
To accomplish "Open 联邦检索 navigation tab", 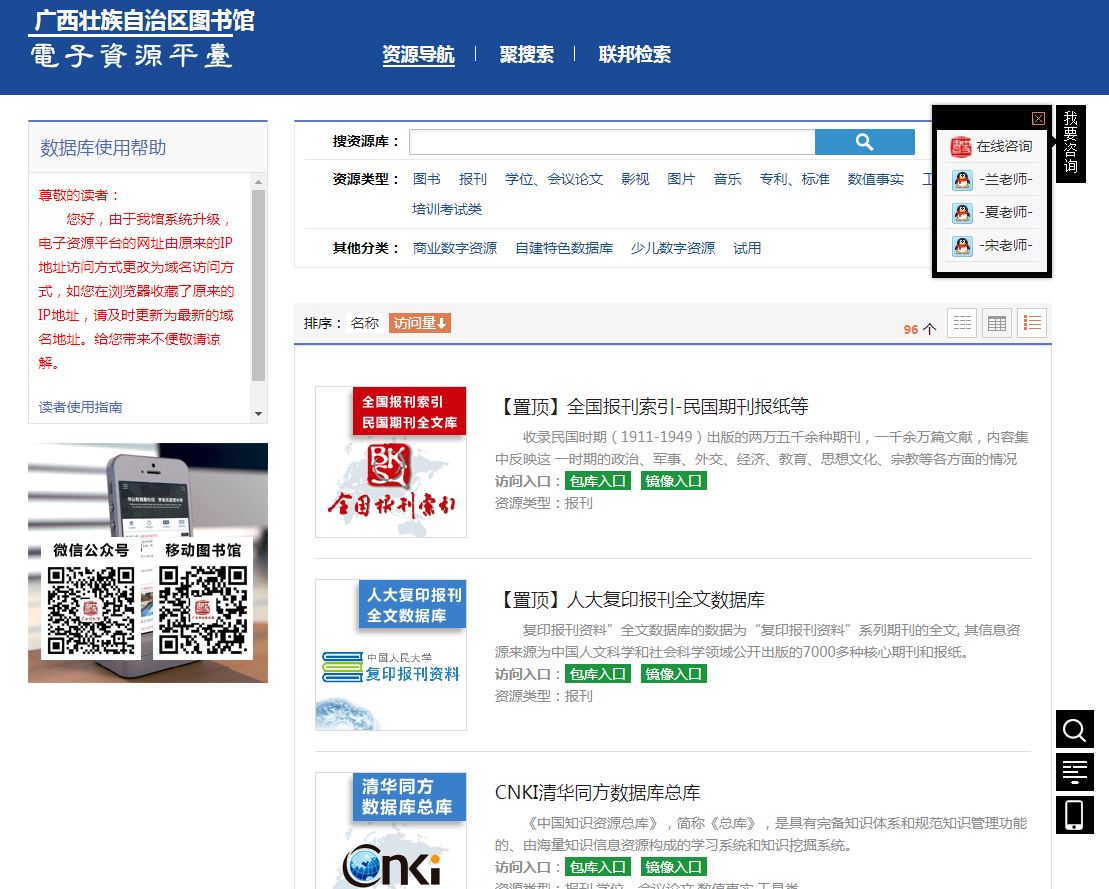I will pos(634,54).
